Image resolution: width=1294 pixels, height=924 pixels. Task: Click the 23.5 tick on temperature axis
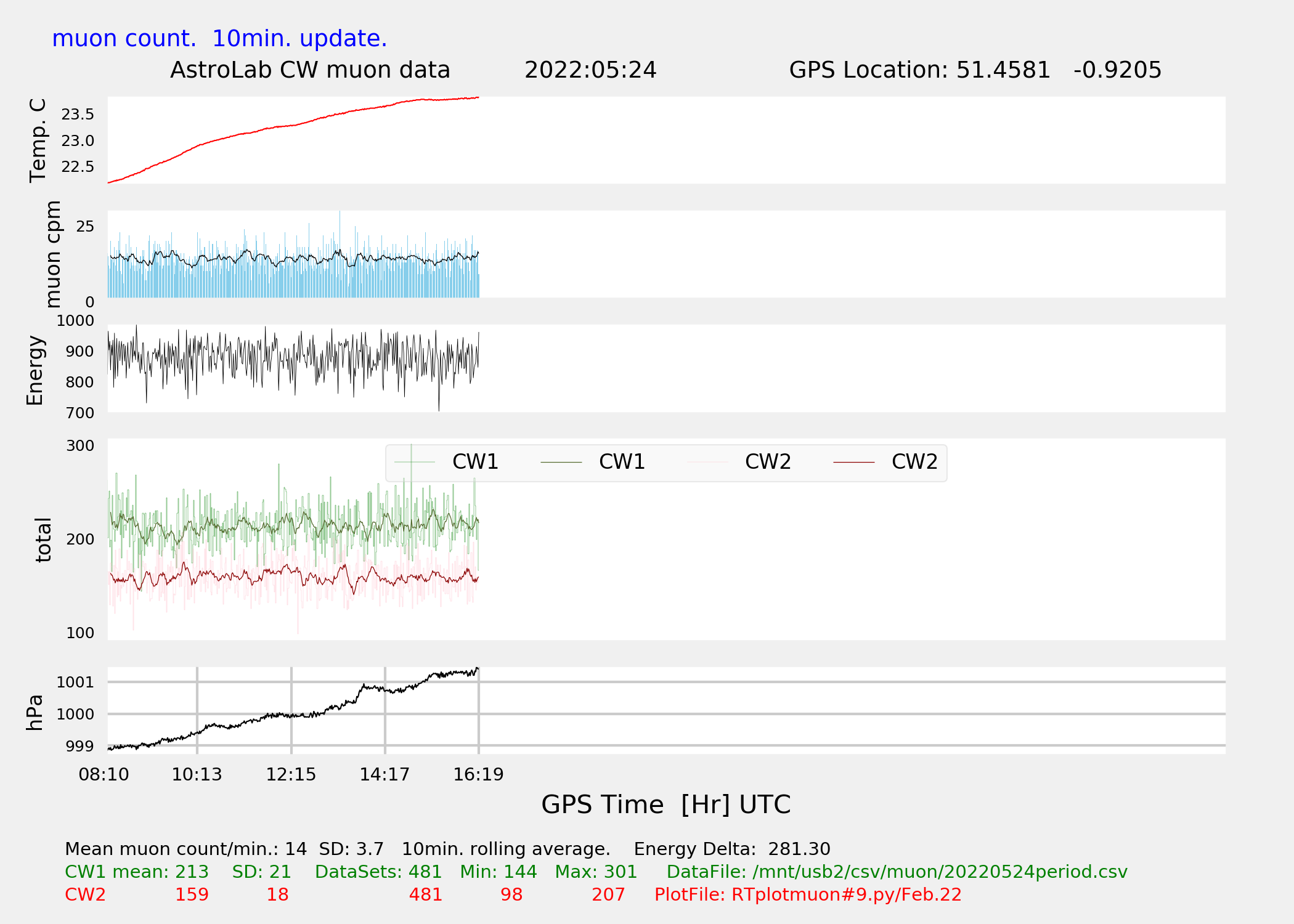tap(78, 115)
